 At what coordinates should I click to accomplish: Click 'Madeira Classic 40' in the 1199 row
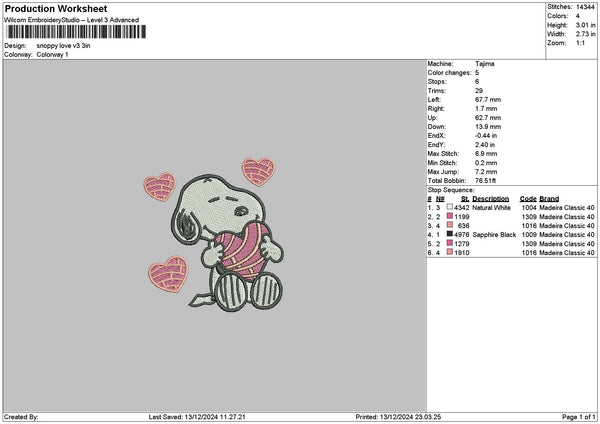(x=567, y=217)
